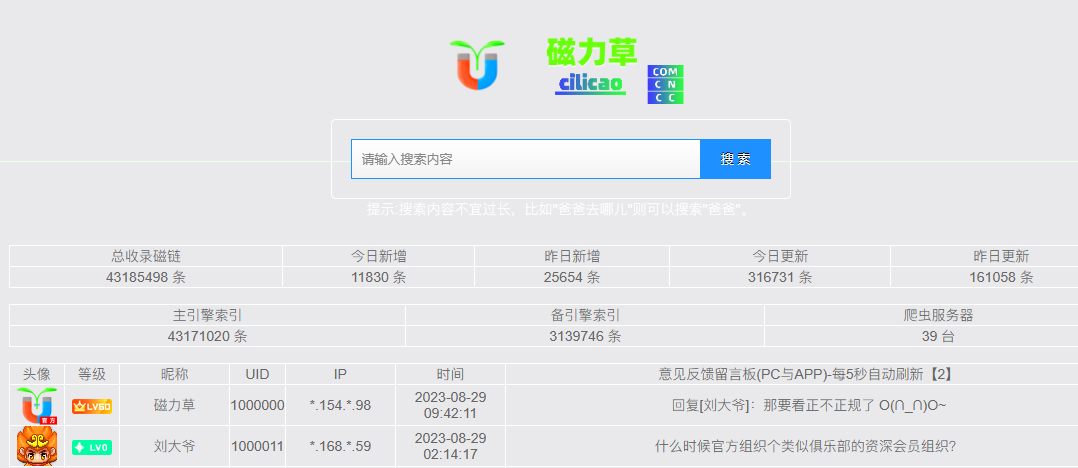Click the 昵称 column header
This screenshot has height=468, width=1078.
[x=175, y=375]
